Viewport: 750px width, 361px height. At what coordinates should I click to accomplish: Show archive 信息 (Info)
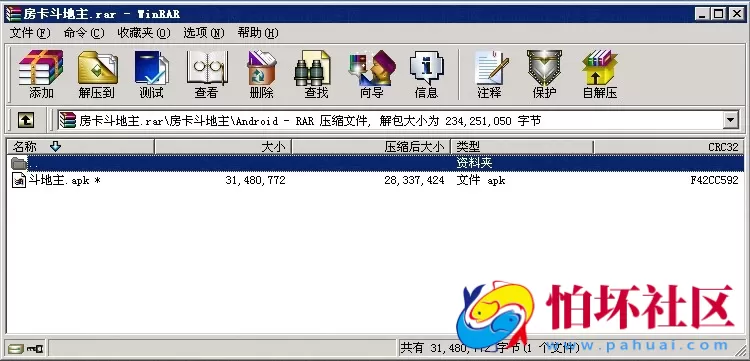pos(426,74)
